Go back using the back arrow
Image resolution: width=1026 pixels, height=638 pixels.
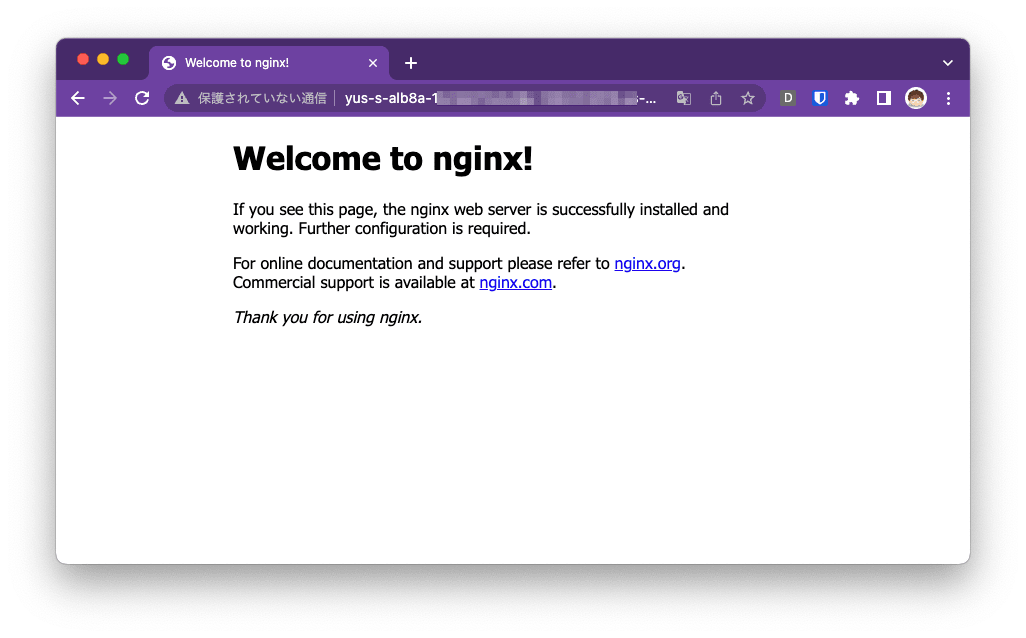(x=78, y=98)
